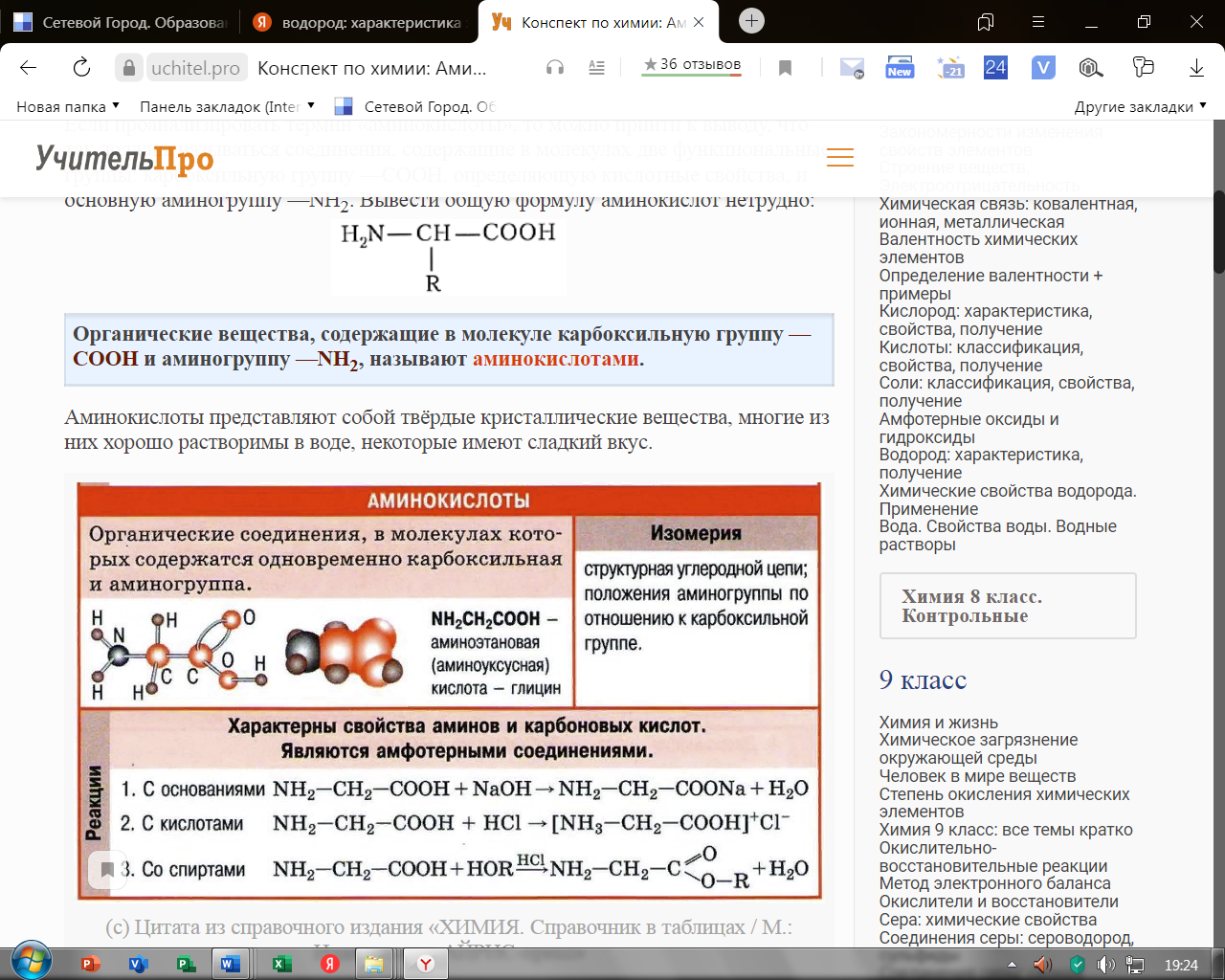
Task: Open the orange hamburger site menu
Action: [839, 158]
